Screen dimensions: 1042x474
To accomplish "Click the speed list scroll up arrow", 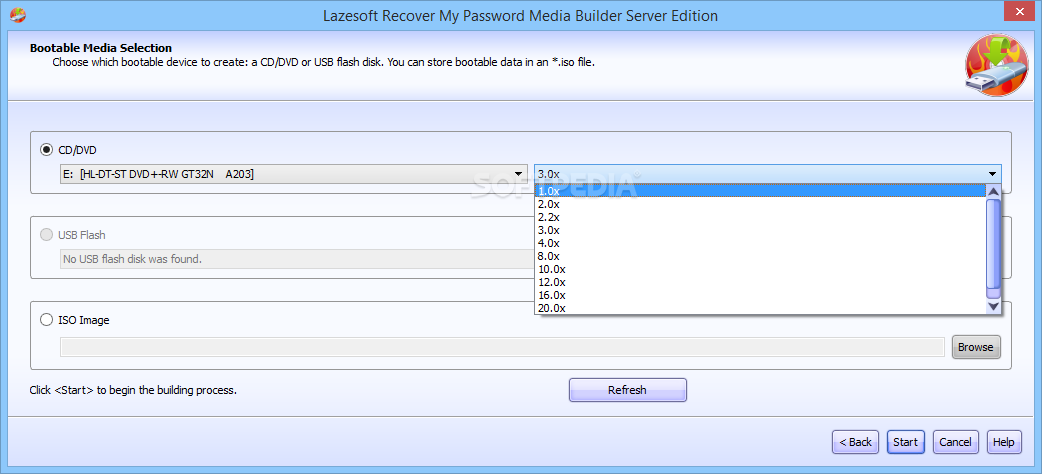I will [x=993, y=191].
